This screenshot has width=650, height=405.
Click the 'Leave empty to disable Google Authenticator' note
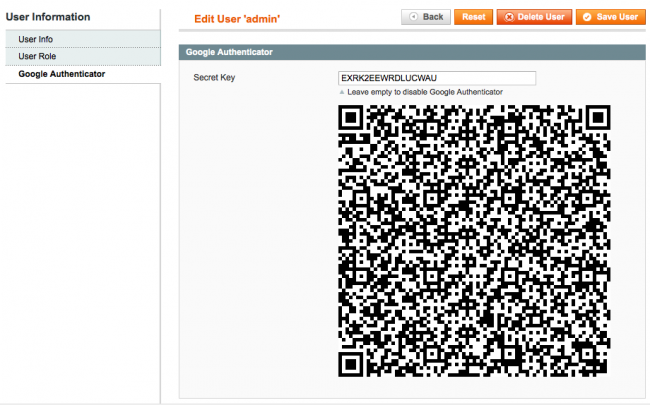pos(424,92)
